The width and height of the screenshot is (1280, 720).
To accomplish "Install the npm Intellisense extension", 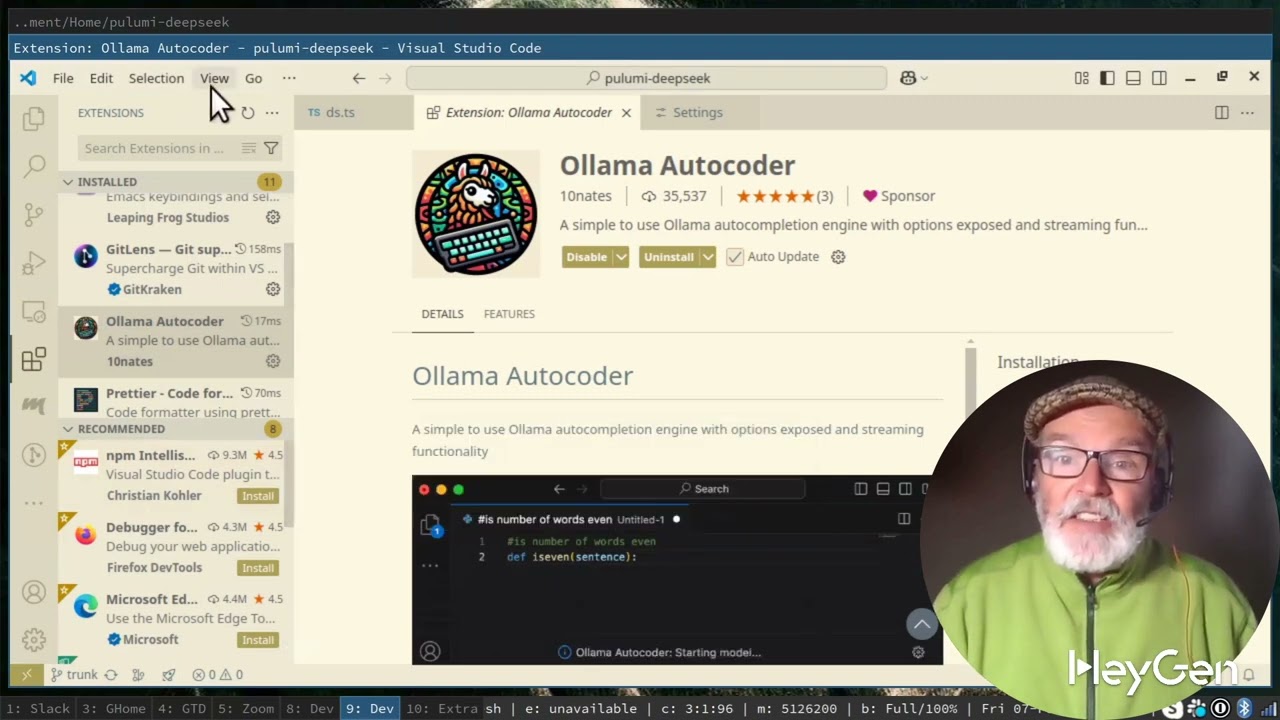I will point(258,496).
